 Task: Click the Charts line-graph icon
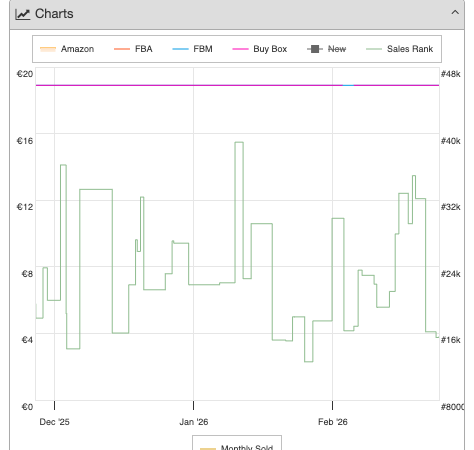click(23, 14)
